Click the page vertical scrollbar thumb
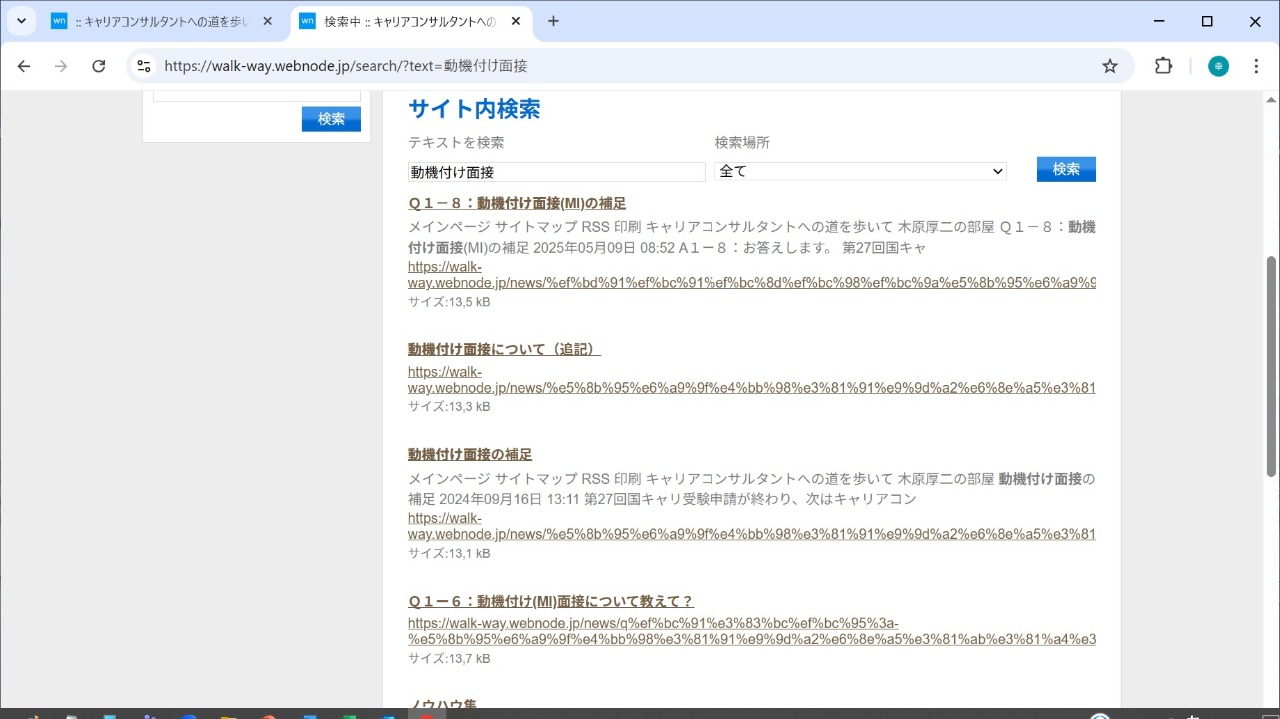1280x719 pixels. 1271,365
